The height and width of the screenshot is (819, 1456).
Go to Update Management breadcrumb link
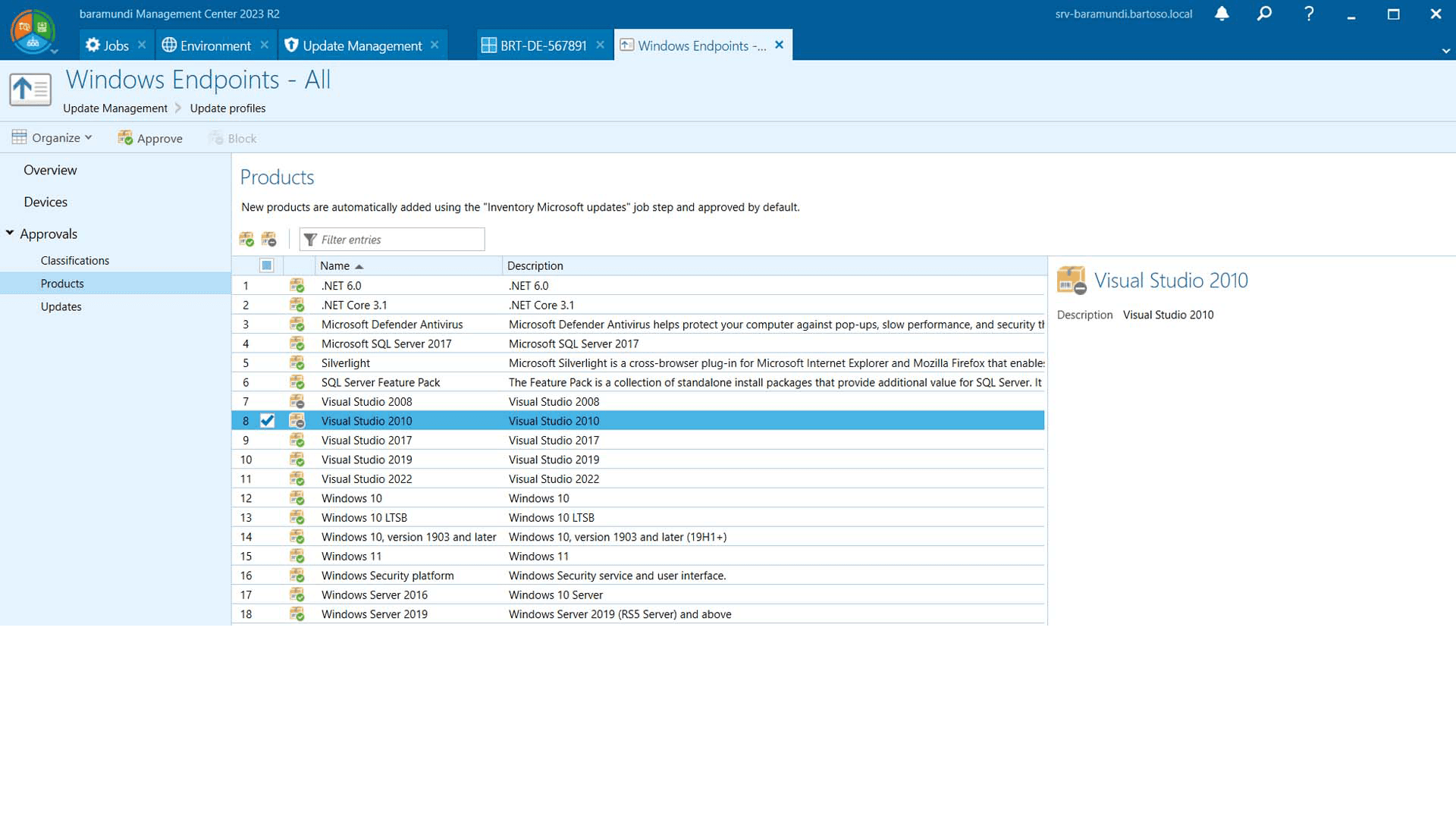(115, 108)
